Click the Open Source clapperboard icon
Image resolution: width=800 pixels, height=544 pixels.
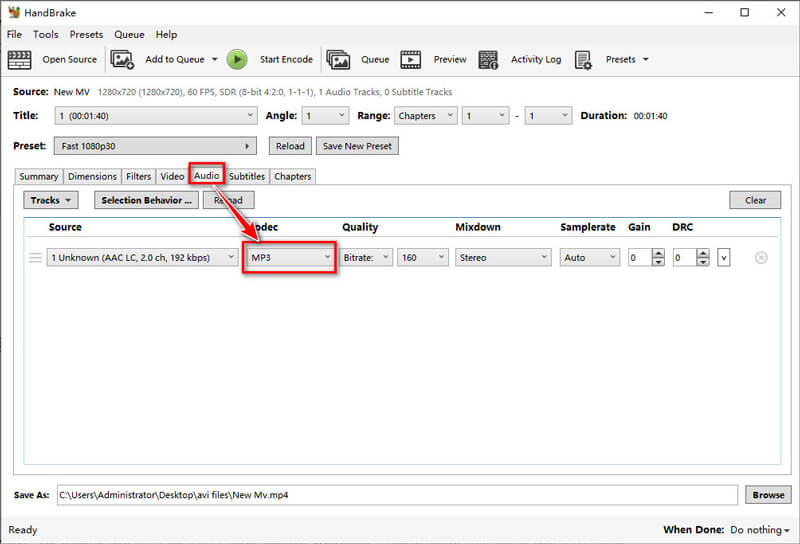pyautogui.click(x=19, y=60)
